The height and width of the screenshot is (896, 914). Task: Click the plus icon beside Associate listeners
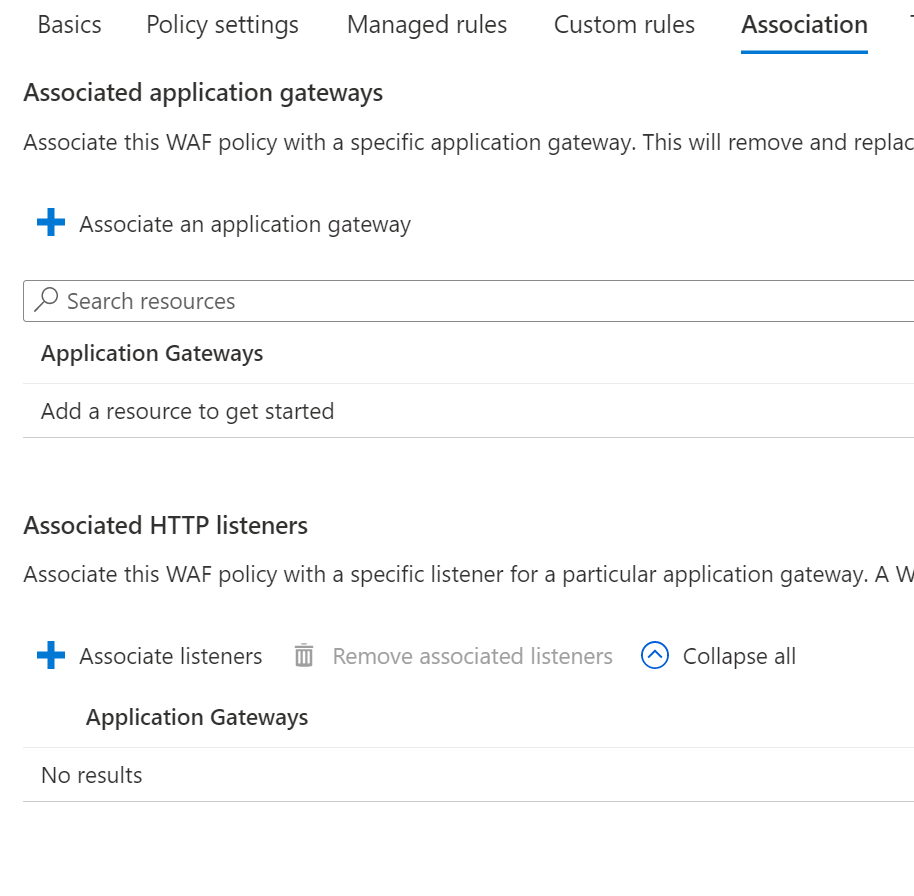[49, 655]
